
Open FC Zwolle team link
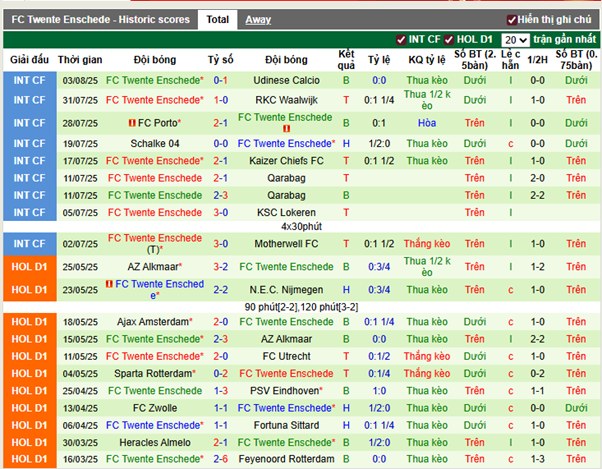tap(155, 408)
